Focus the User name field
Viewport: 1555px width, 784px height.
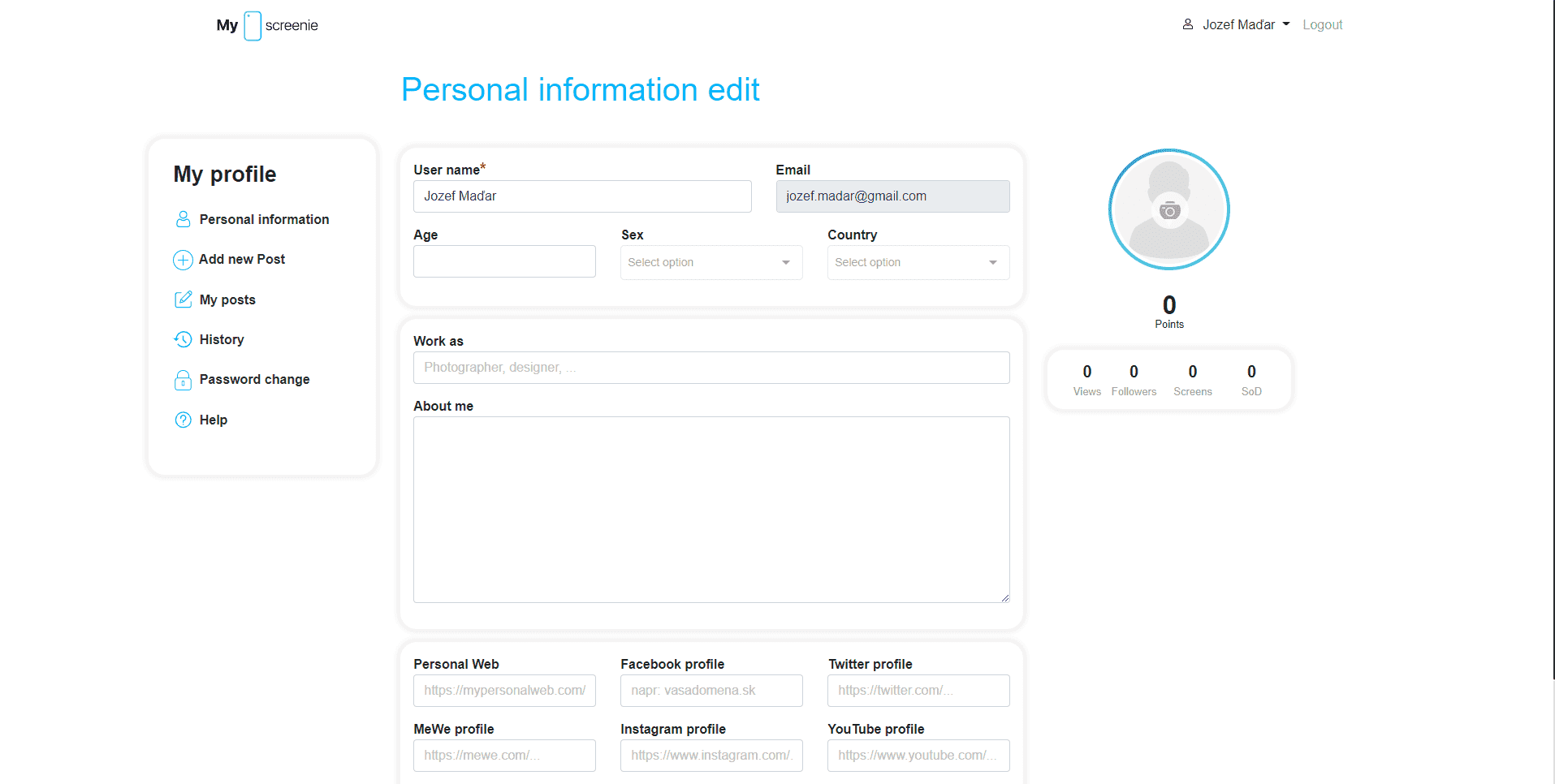pos(581,196)
